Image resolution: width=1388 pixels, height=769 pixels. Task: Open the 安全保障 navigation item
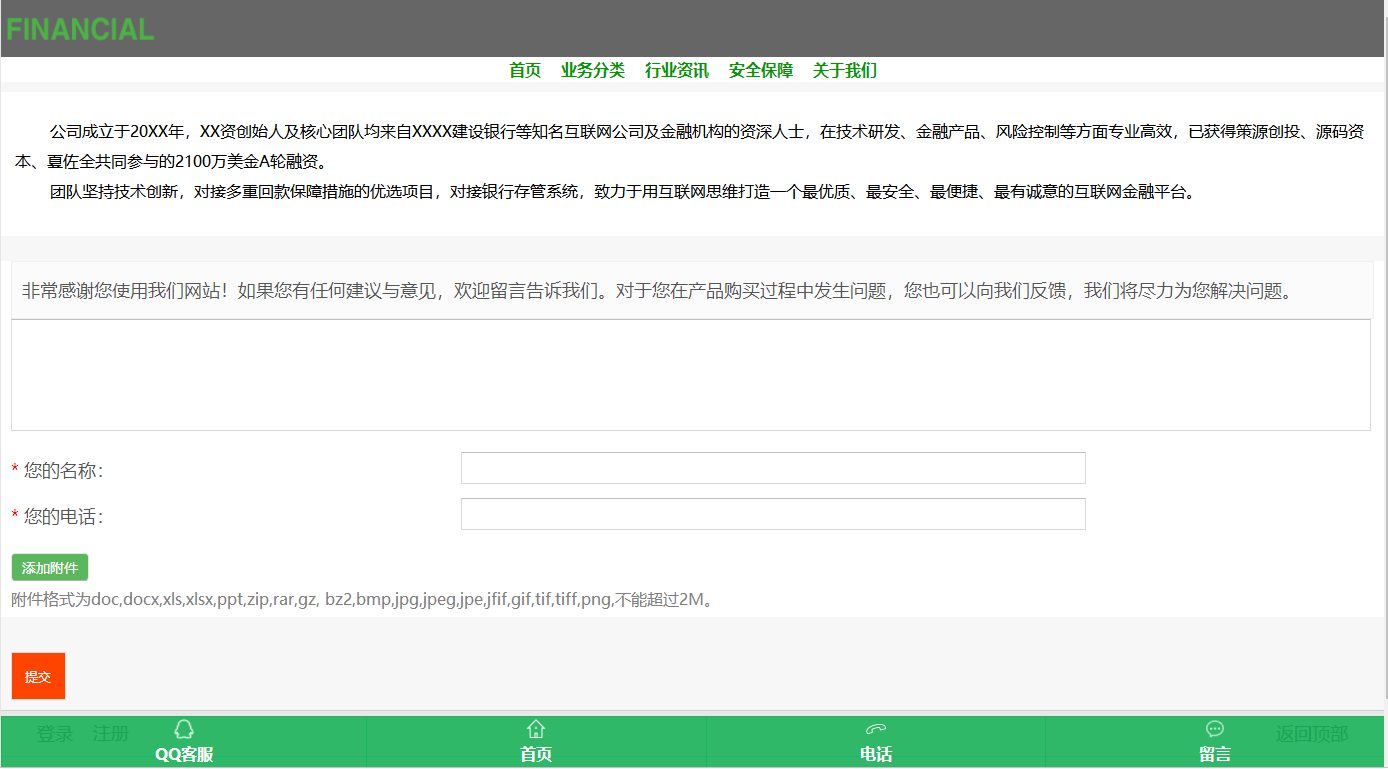coord(761,70)
